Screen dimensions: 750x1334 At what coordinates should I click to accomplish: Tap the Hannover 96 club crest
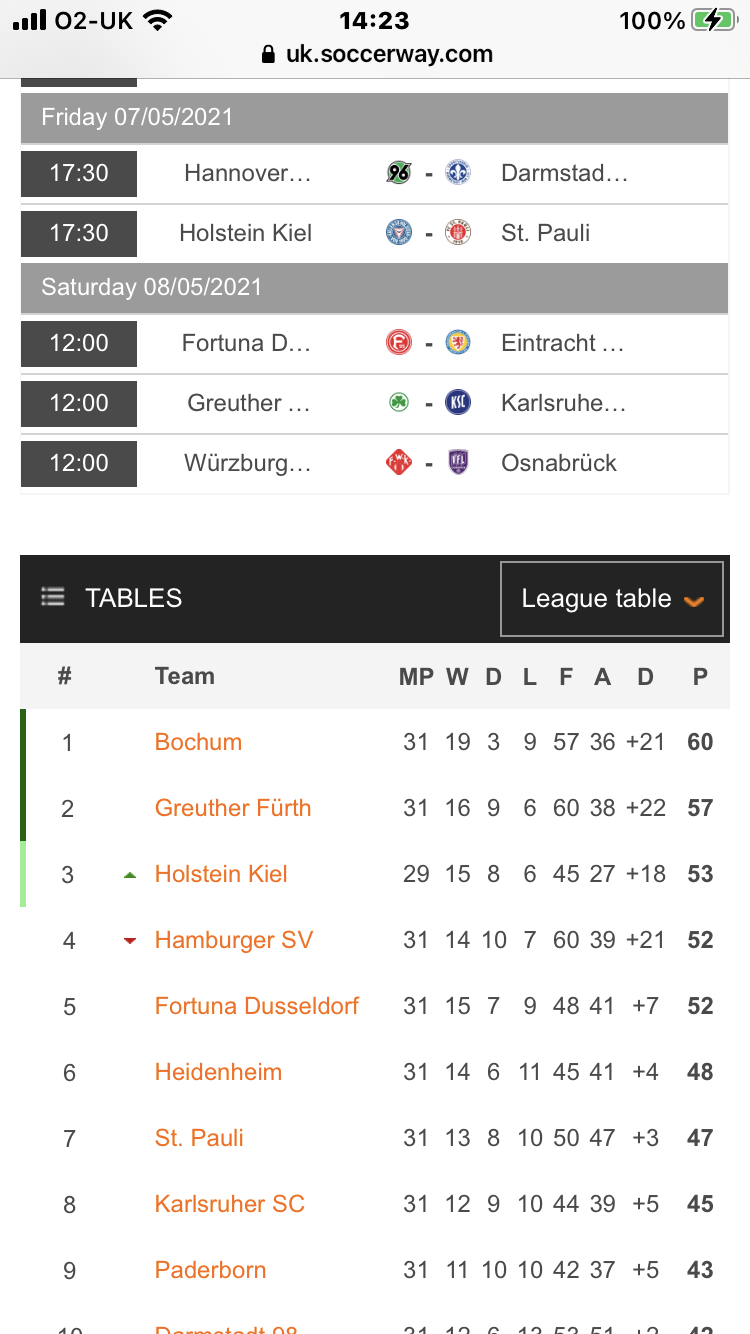point(399,173)
